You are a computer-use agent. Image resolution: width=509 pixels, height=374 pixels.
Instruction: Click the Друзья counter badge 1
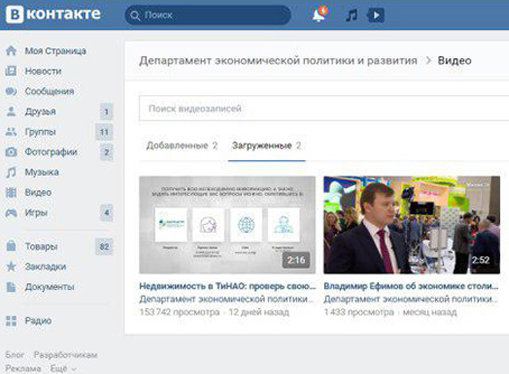[x=106, y=112]
